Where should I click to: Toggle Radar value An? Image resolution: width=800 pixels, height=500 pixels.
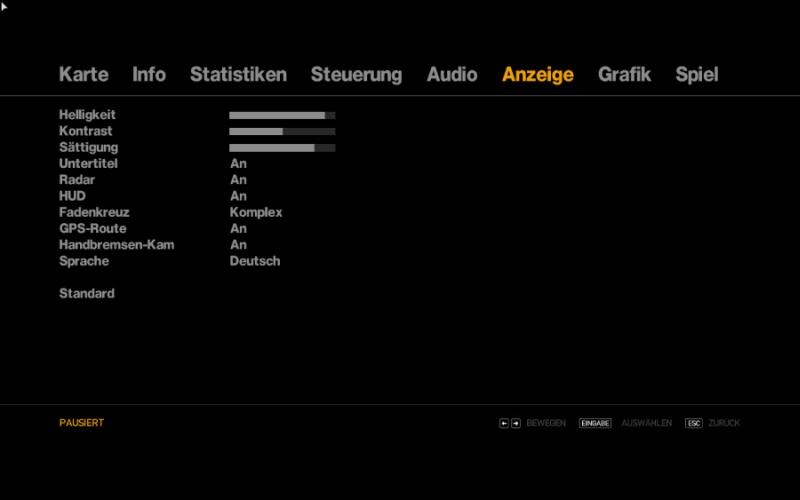click(x=238, y=180)
